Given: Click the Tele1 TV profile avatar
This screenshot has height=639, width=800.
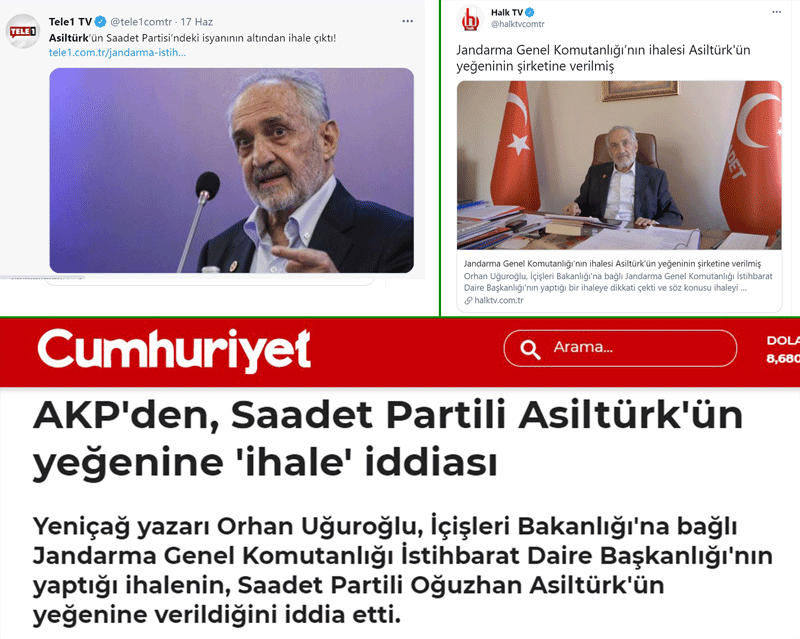Looking at the screenshot, I should [23, 32].
